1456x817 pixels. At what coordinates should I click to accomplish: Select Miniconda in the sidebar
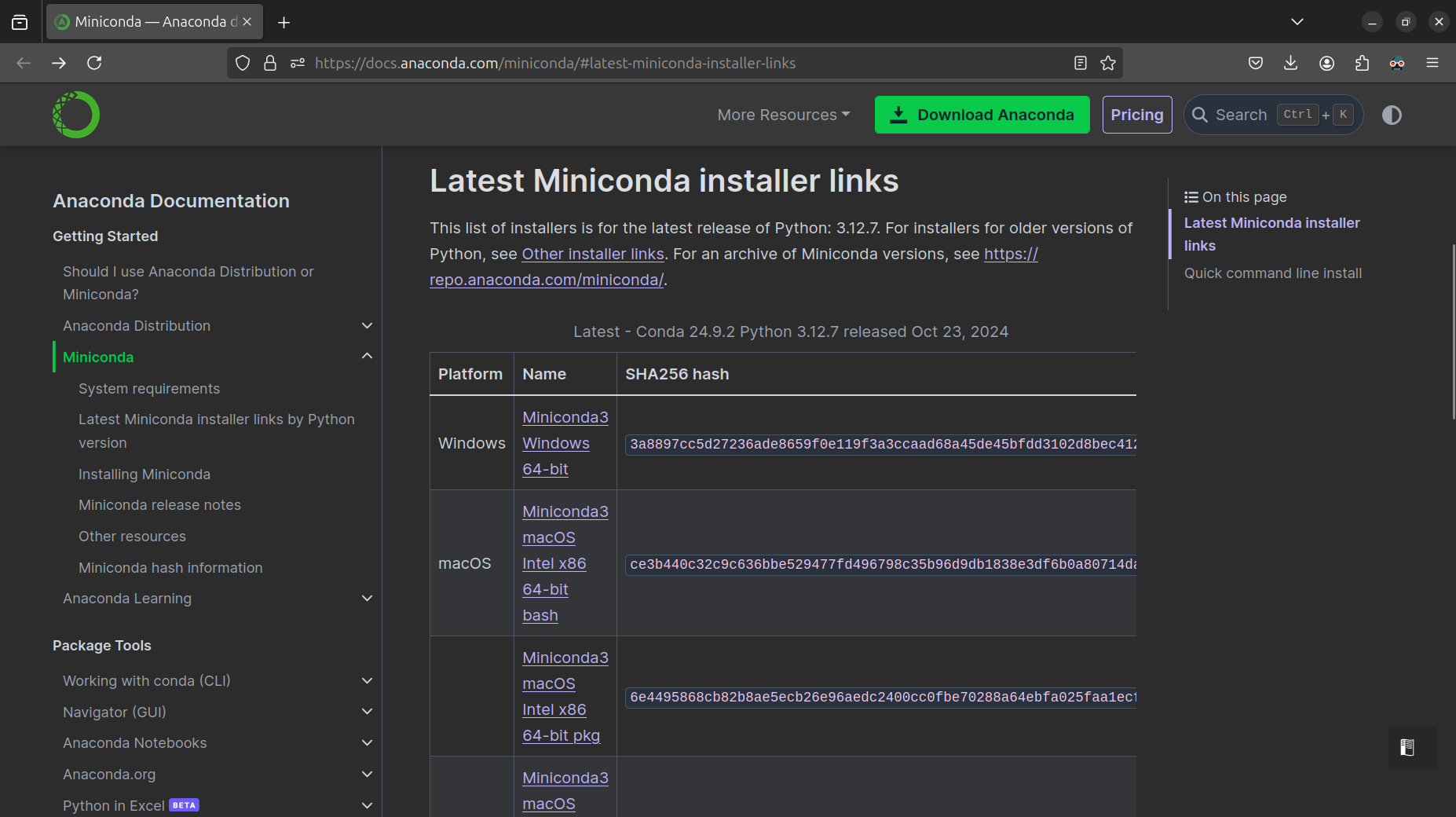[98, 357]
